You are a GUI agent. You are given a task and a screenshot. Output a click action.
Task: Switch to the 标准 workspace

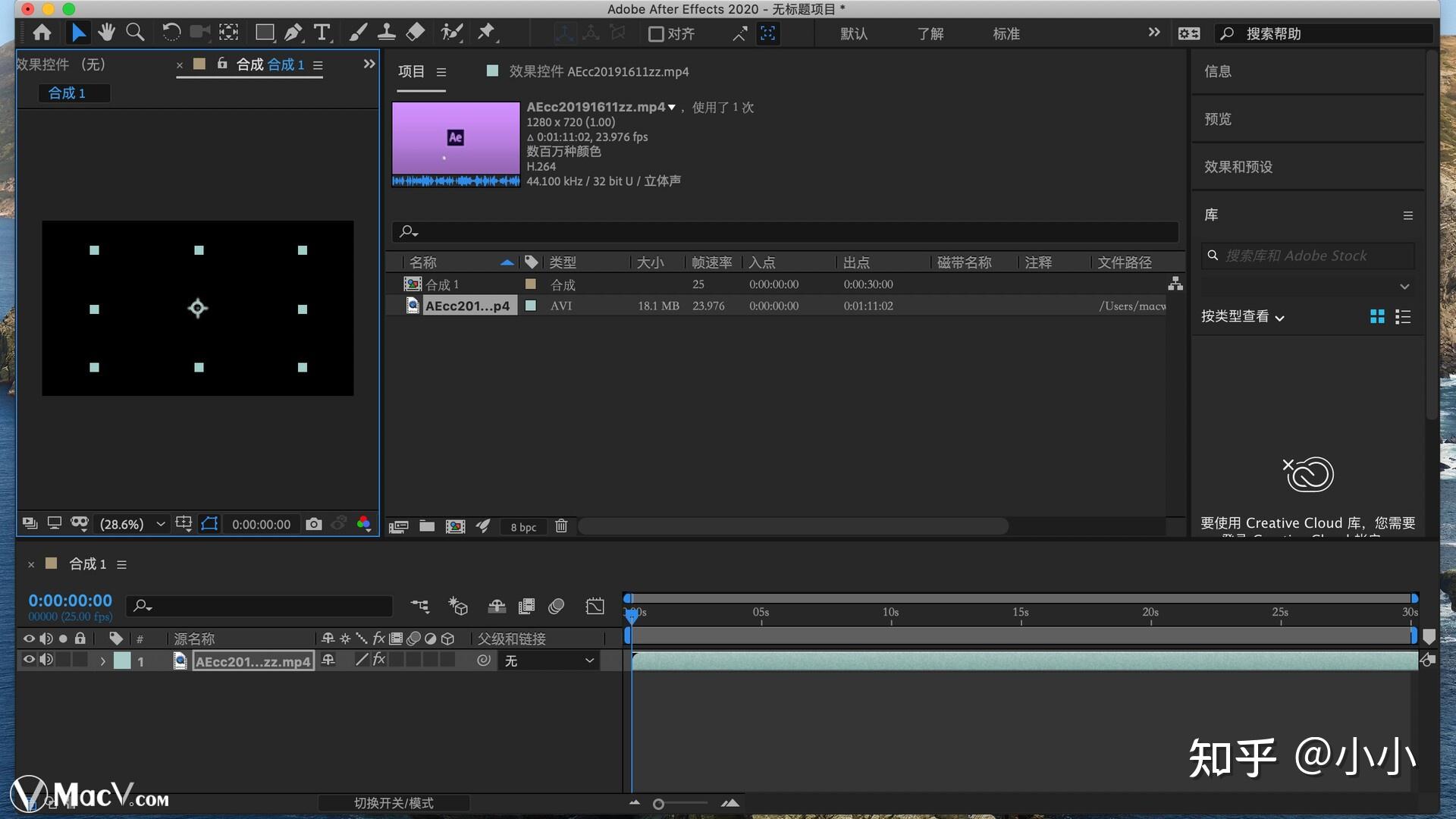1006,34
